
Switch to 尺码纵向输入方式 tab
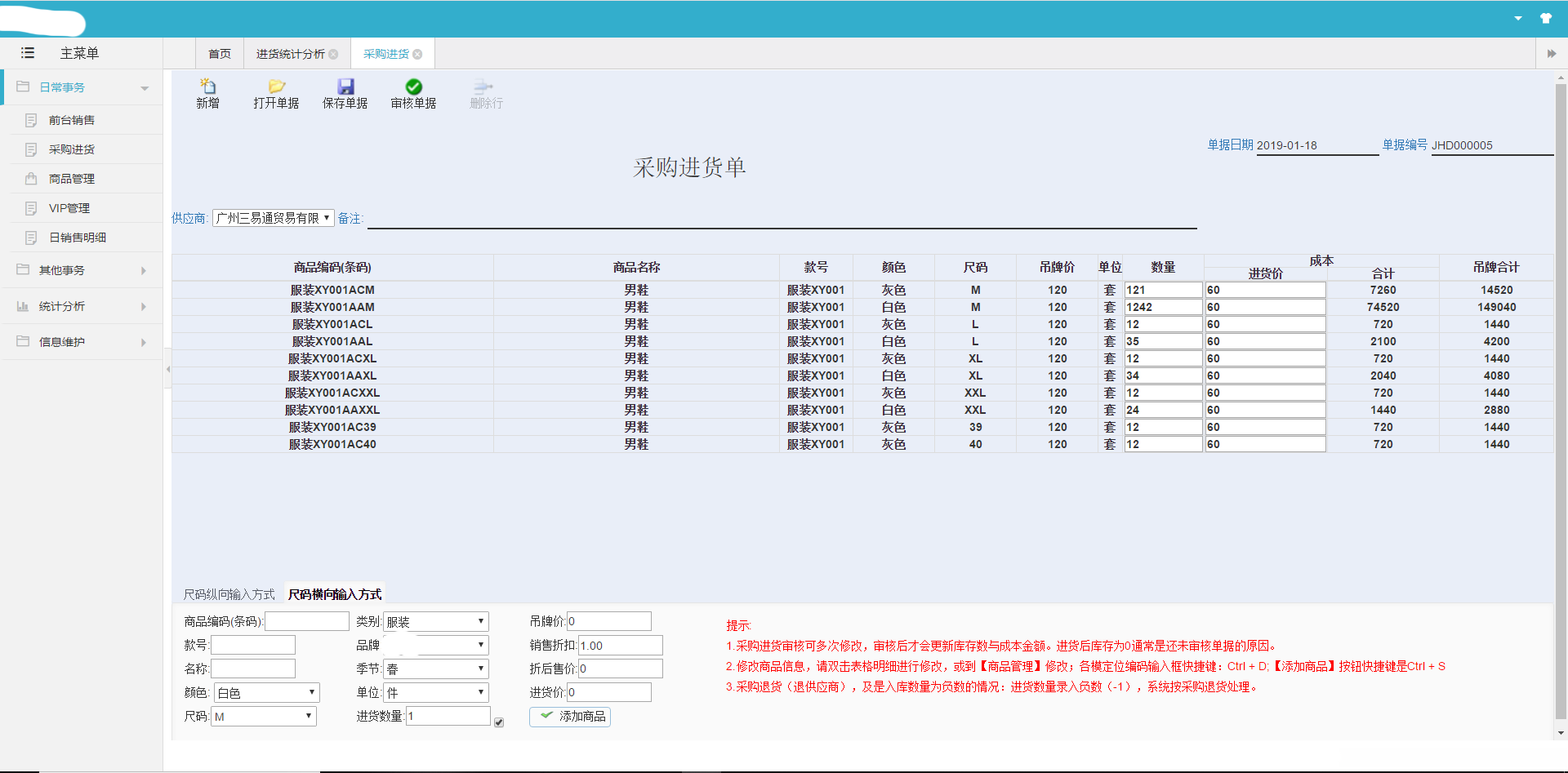[229, 594]
